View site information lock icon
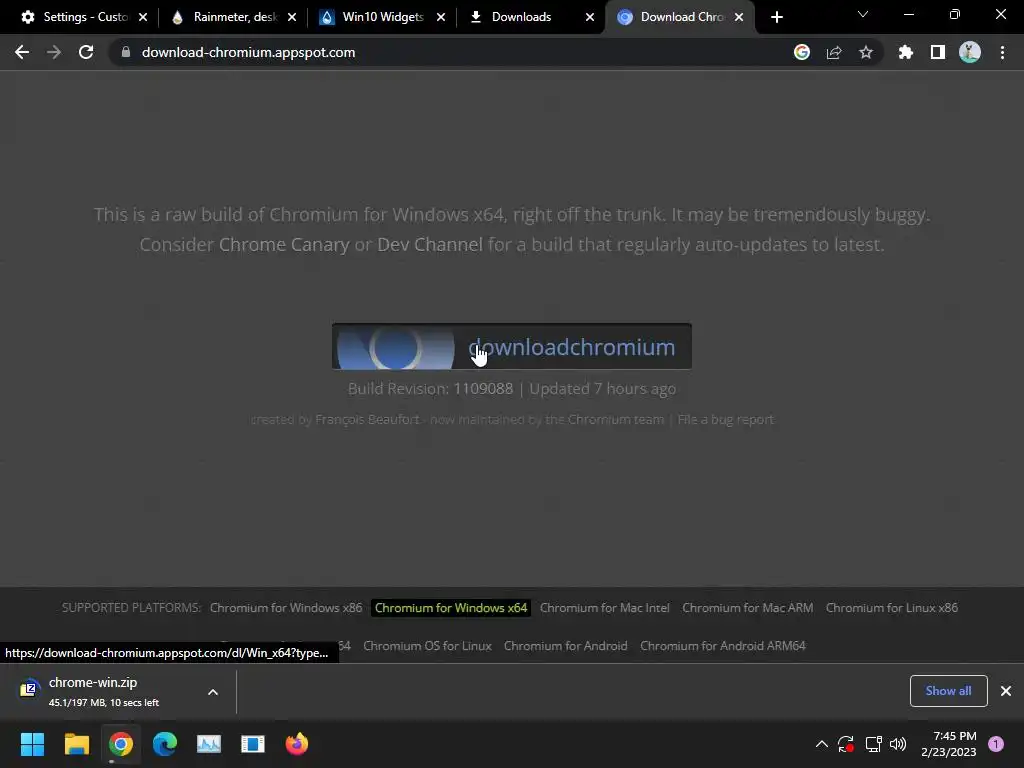This screenshot has width=1024, height=768. (x=126, y=52)
